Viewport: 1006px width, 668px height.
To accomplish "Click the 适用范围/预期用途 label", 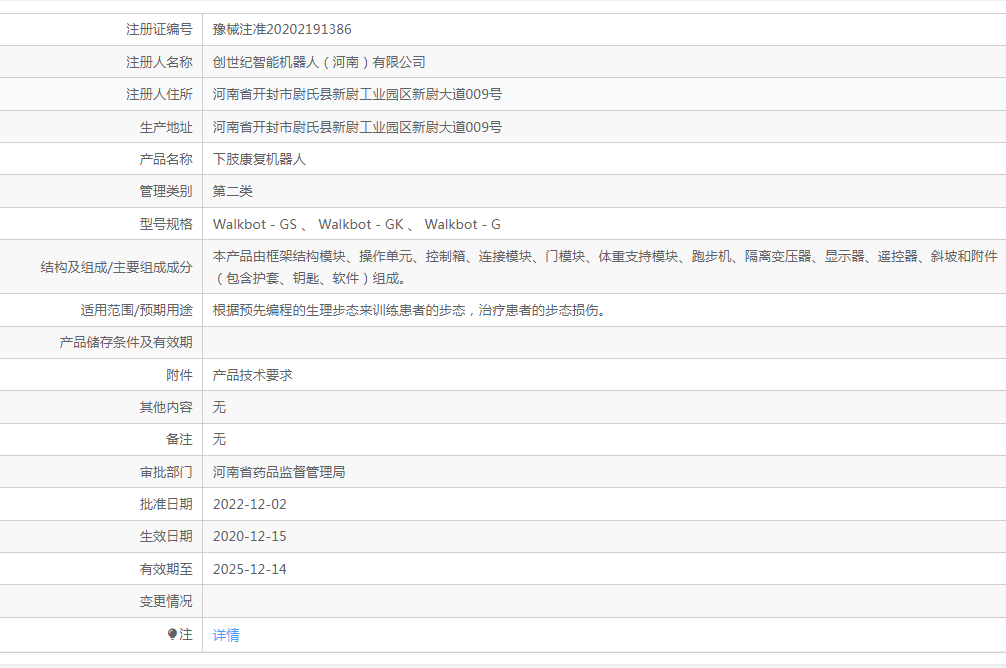I will pyautogui.click(x=136, y=311).
